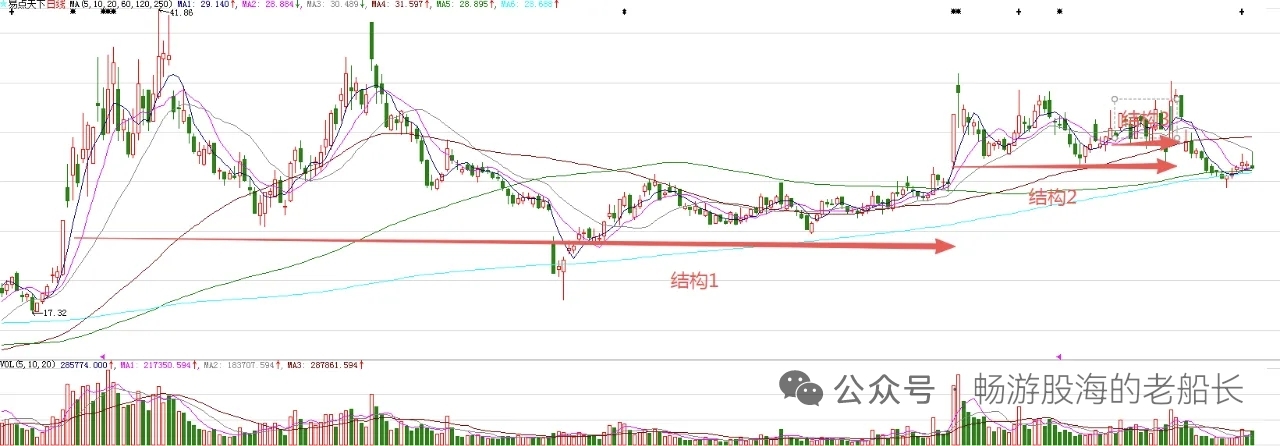Select the volume MA1: 217350.594 value

coord(155,365)
